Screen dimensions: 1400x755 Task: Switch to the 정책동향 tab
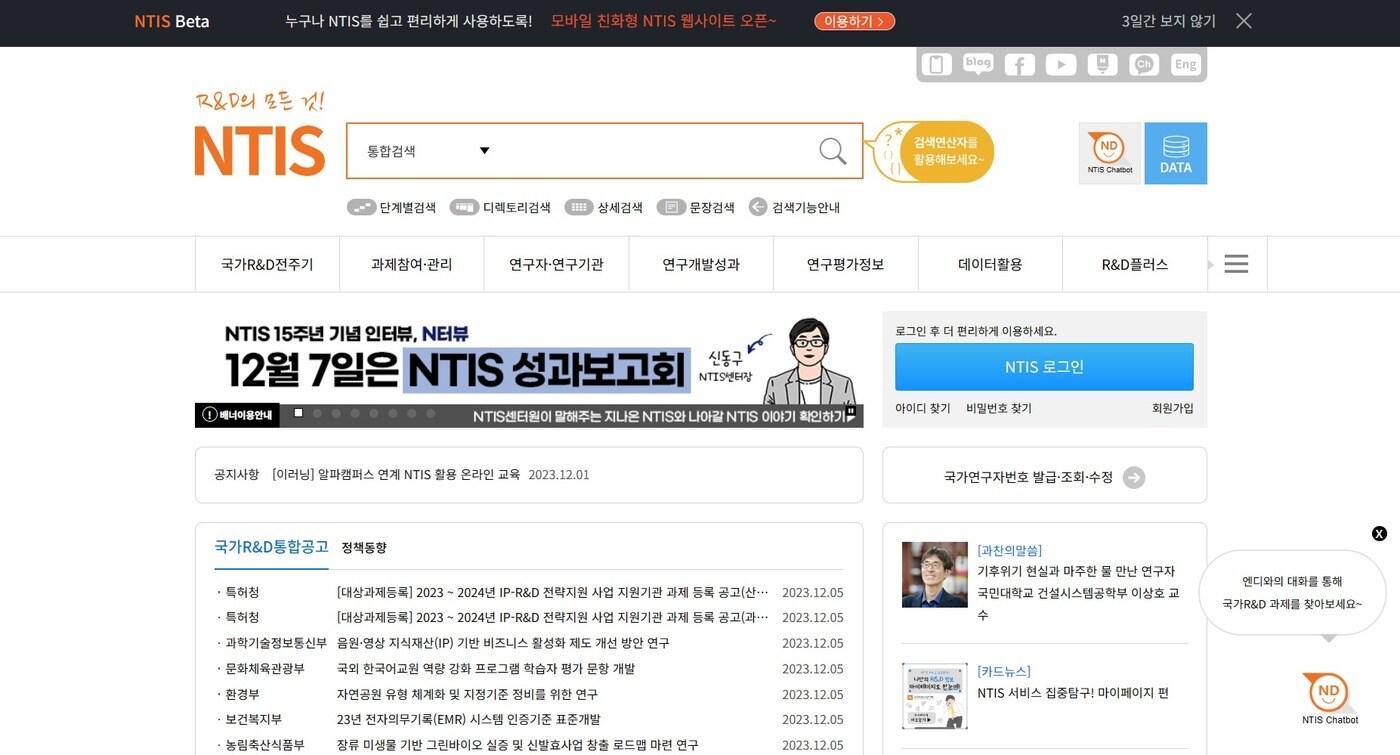(x=364, y=548)
